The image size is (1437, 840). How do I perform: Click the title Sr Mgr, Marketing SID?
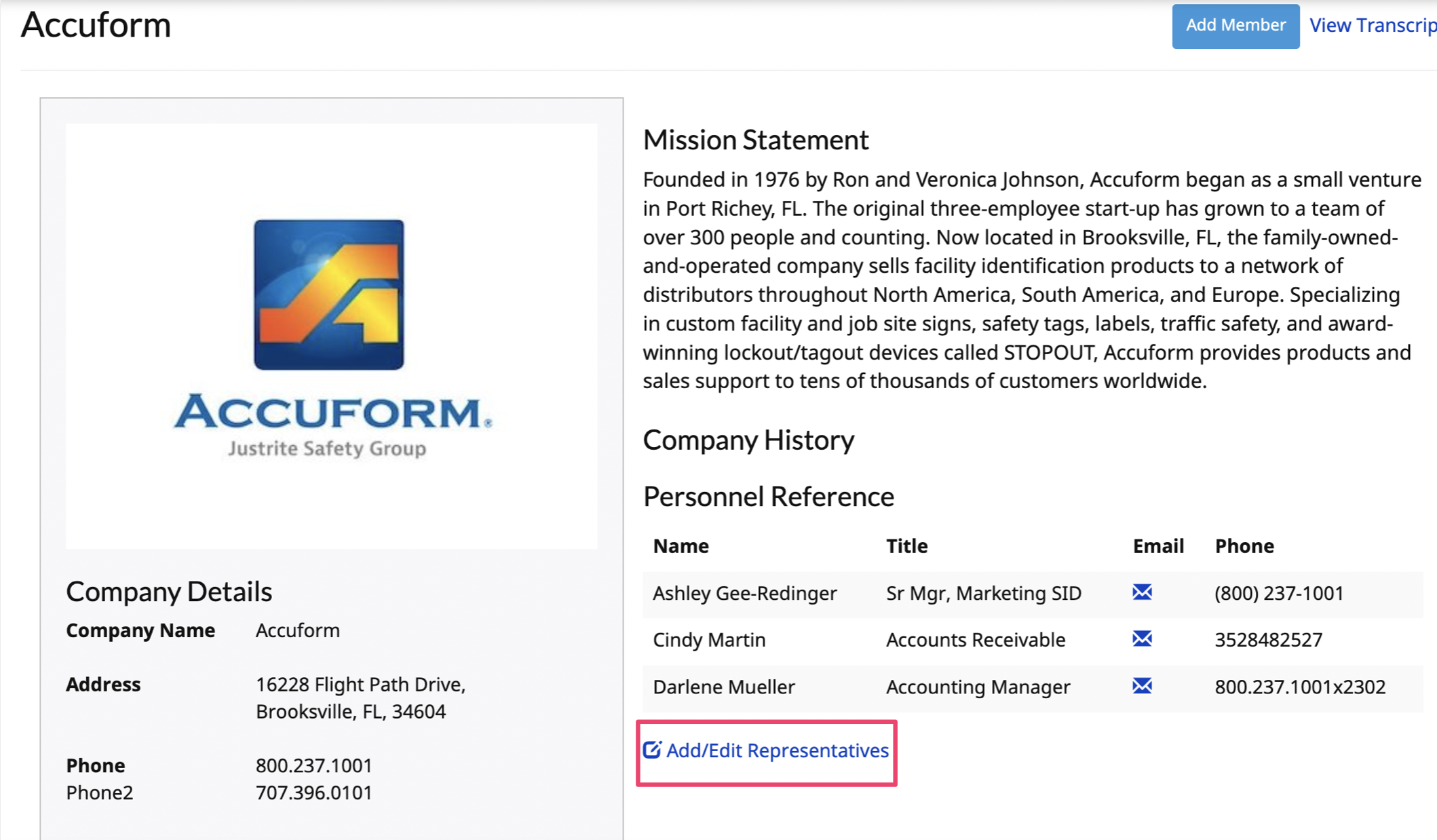983,593
